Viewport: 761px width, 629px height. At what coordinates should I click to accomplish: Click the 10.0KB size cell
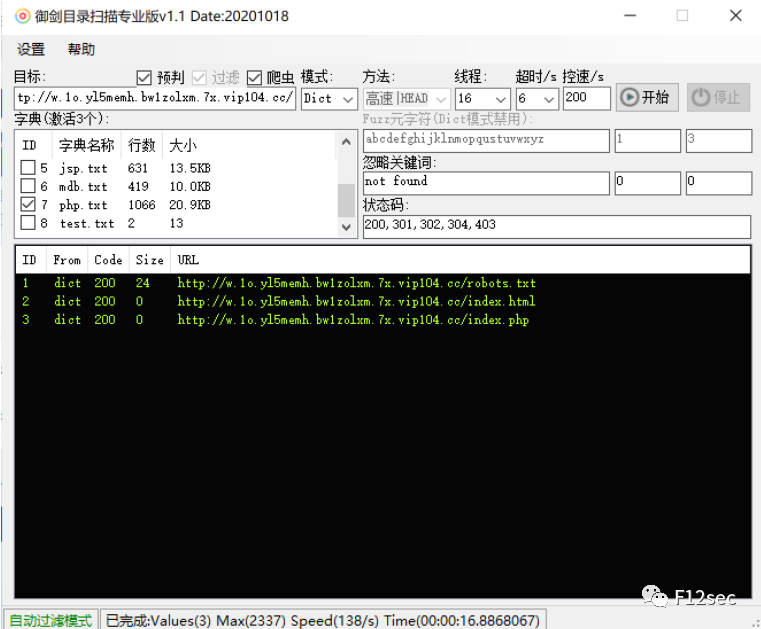pyautogui.click(x=190, y=187)
